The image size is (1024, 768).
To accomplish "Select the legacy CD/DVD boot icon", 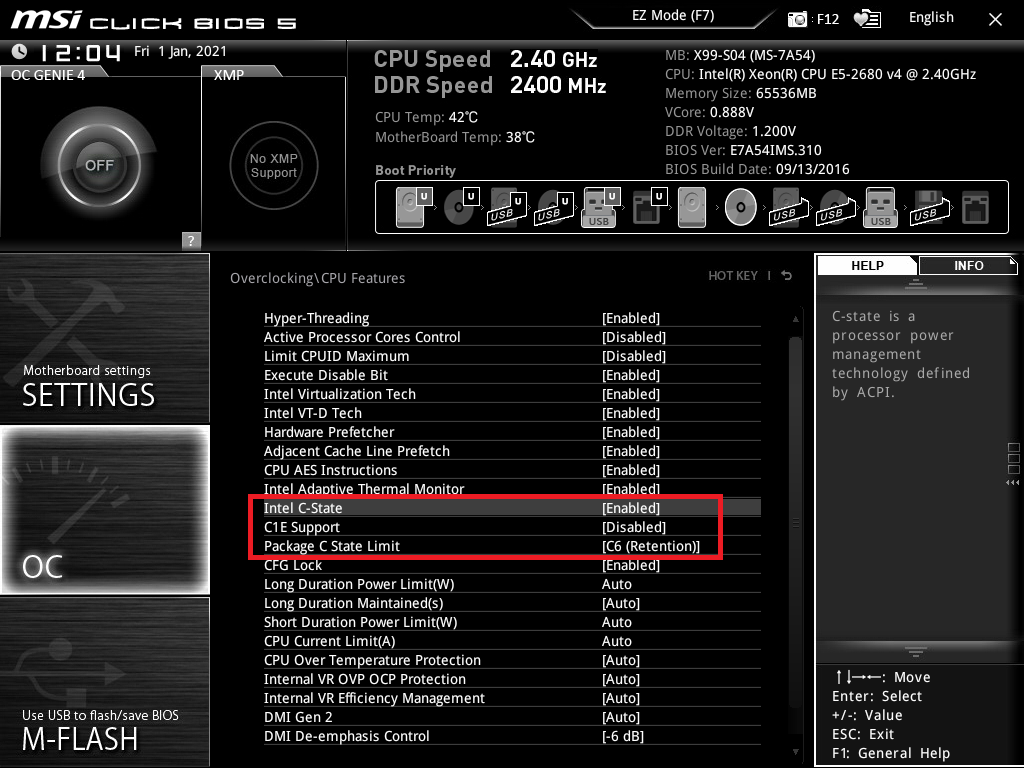I will tap(741, 207).
